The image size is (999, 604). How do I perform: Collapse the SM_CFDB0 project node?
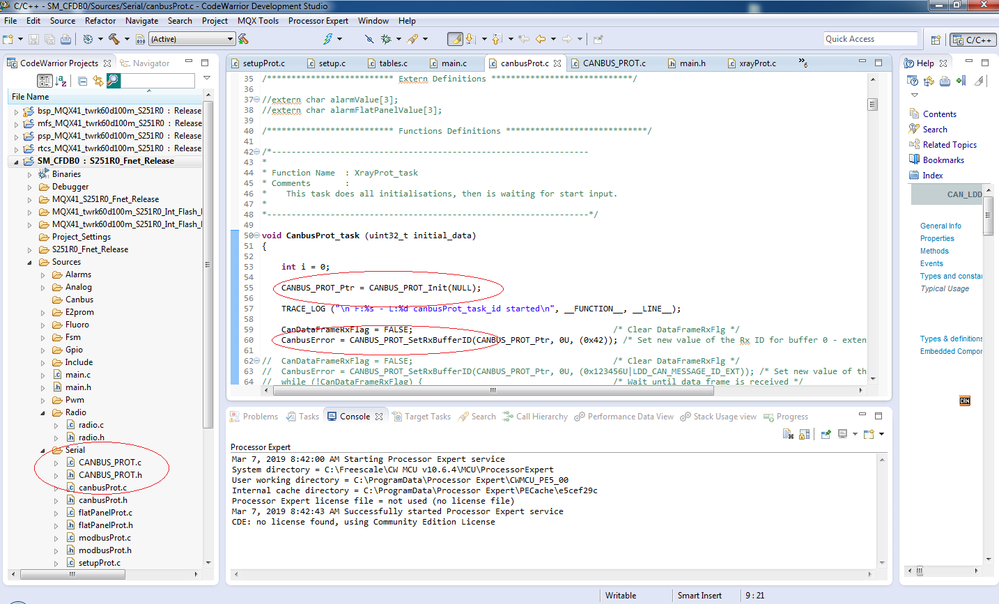coord(16,161)
